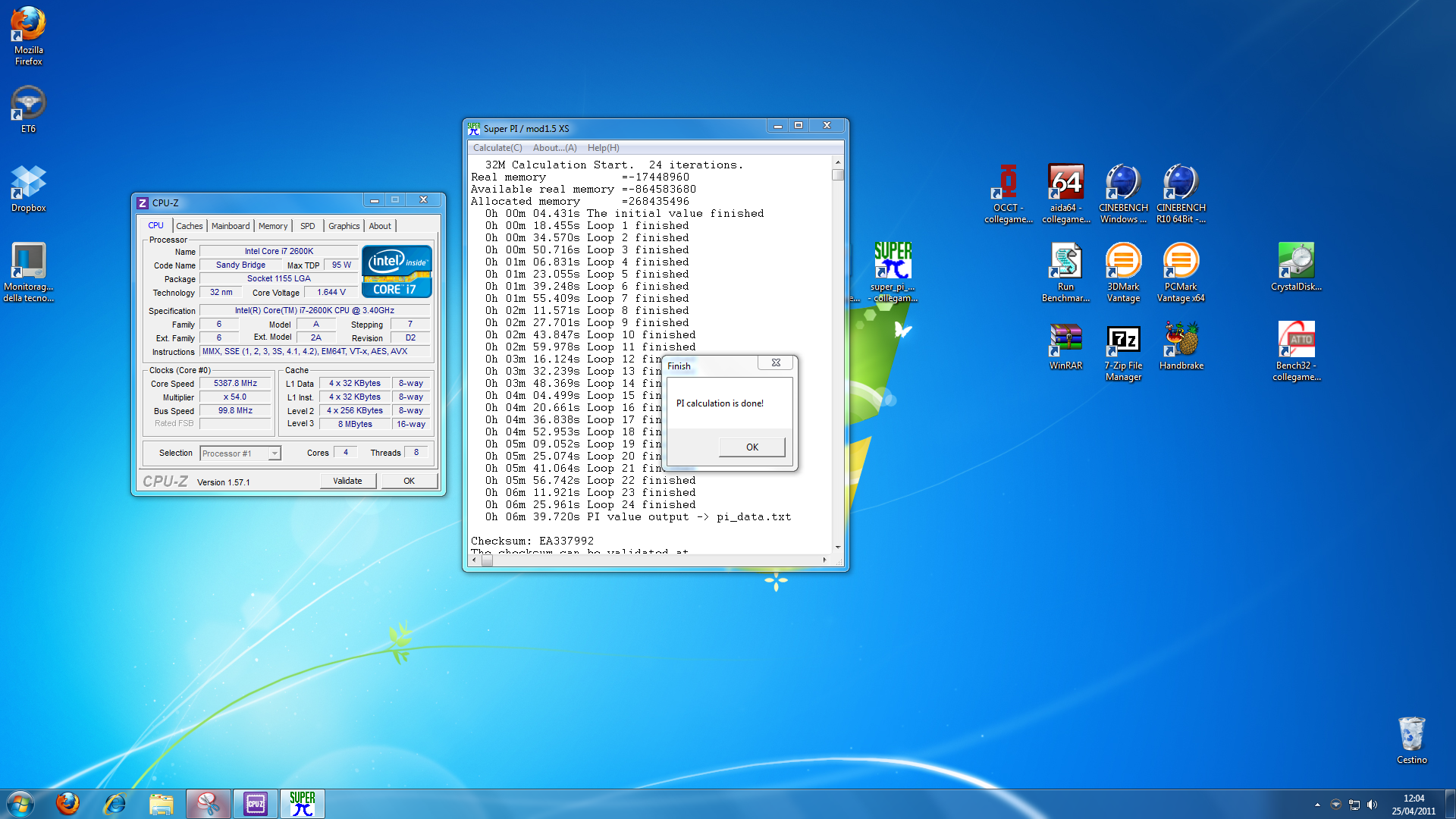
Task: Switch to the Mainboard tab
Action: [230, 226]
